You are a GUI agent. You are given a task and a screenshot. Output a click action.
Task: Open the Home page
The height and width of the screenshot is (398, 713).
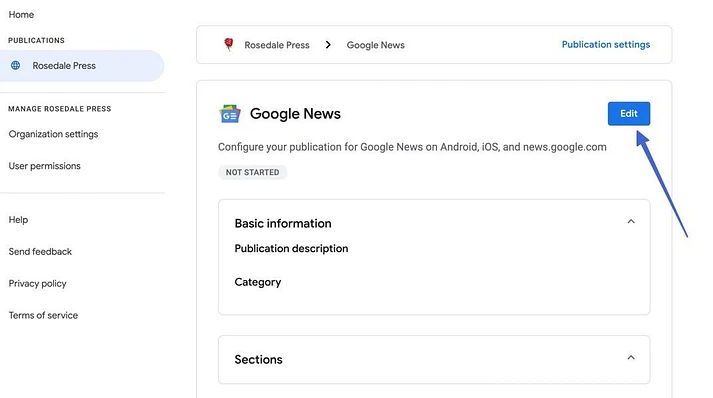[x=21, y=15]
